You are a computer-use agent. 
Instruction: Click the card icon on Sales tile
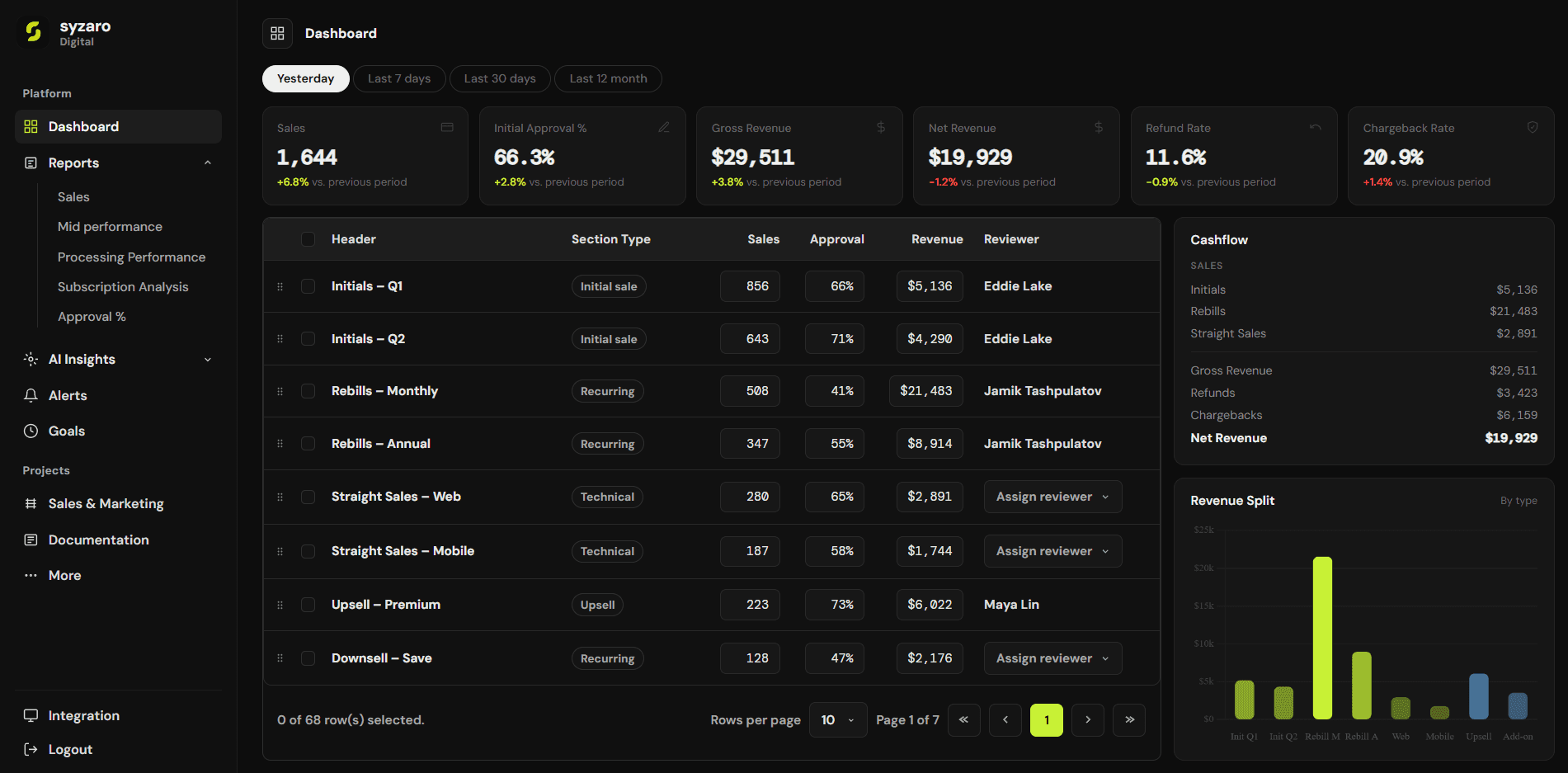447,127
